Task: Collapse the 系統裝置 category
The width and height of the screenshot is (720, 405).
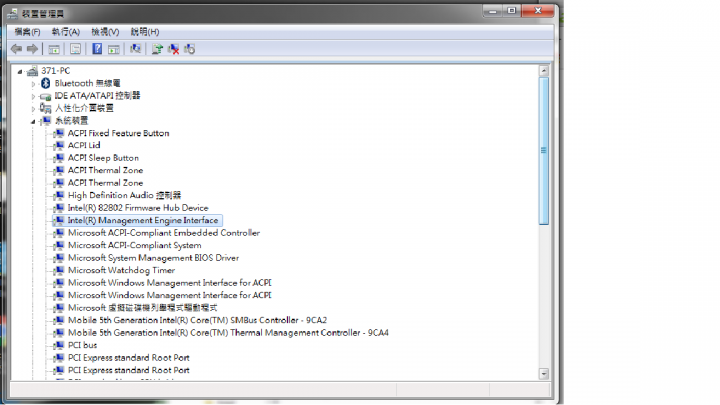Action: pos(33,122)
